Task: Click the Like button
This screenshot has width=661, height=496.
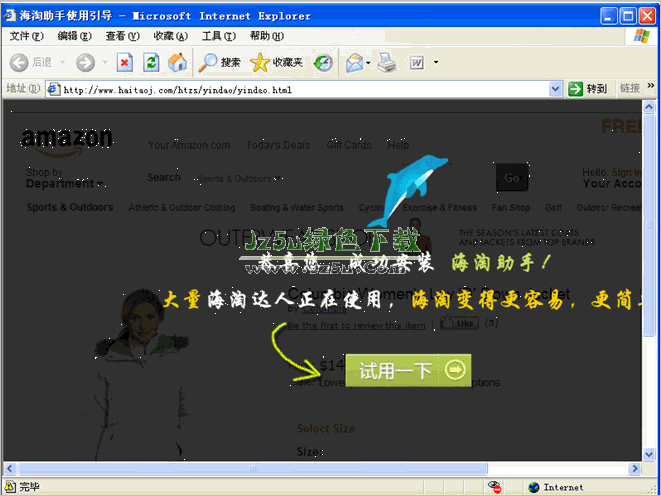Action: coord(459,323)
